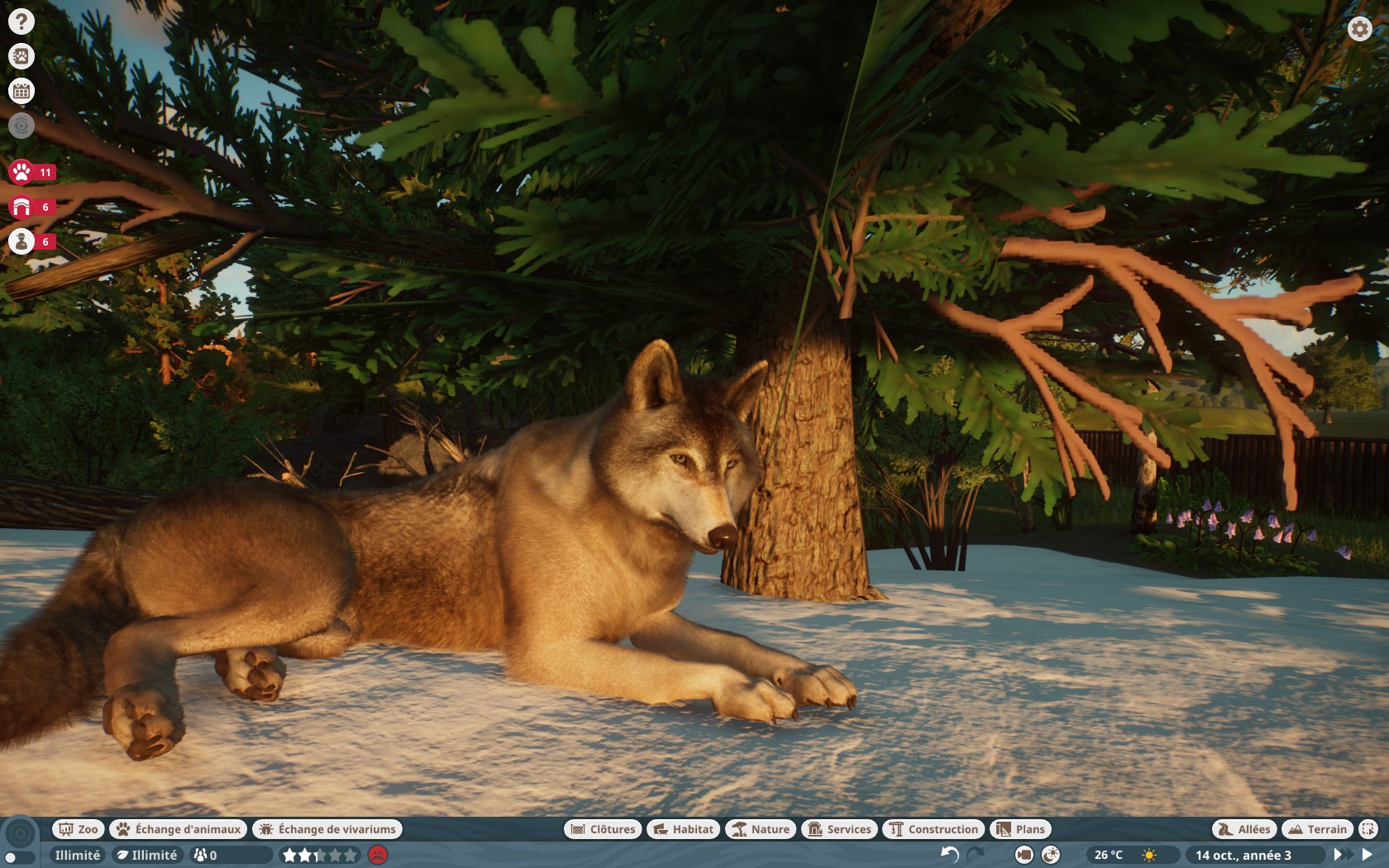Viewport: 1389px width, 868px height.
Task: Open the Services build tab
Action: [839, 829]
